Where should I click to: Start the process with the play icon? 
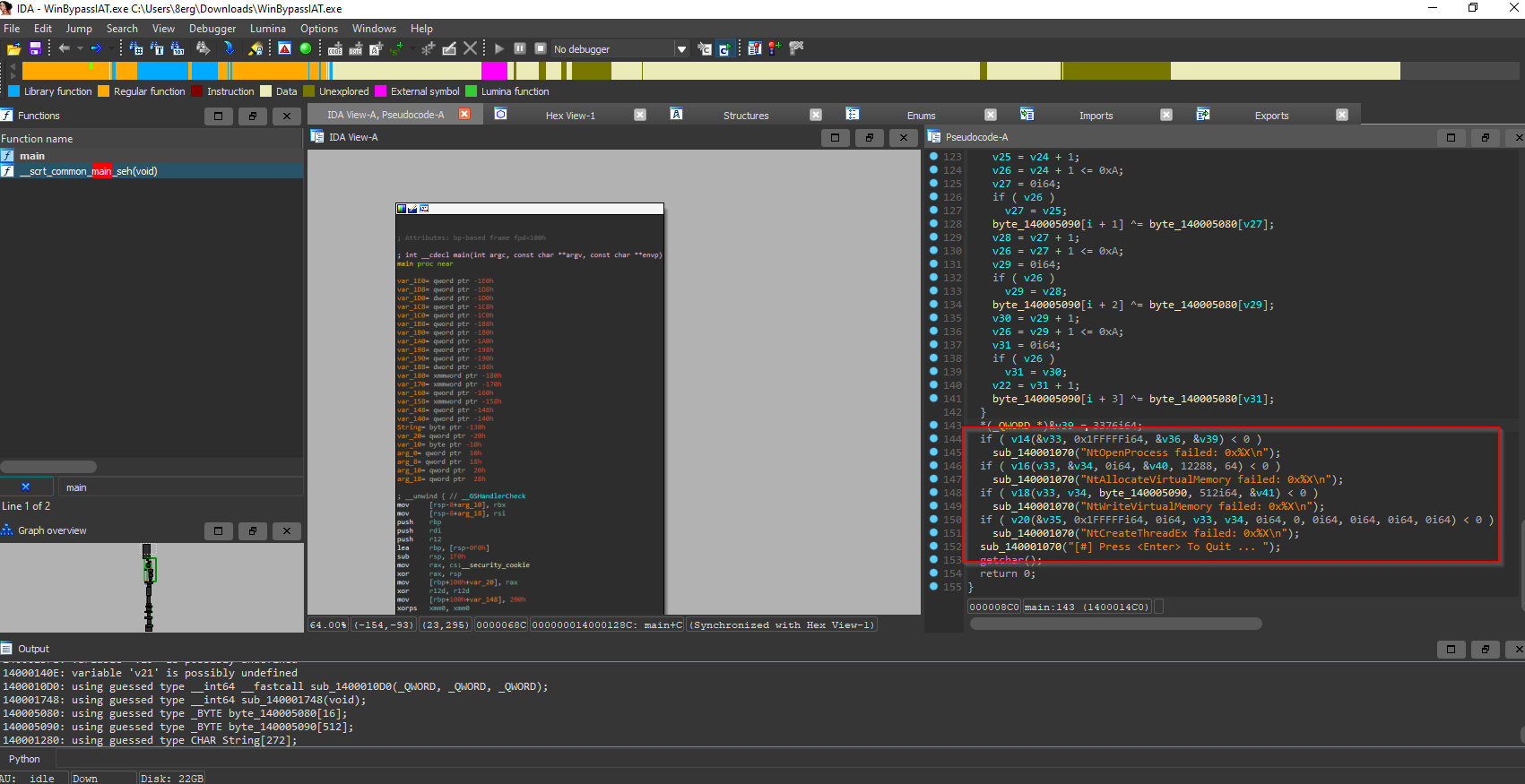click(x=499, y=48)
